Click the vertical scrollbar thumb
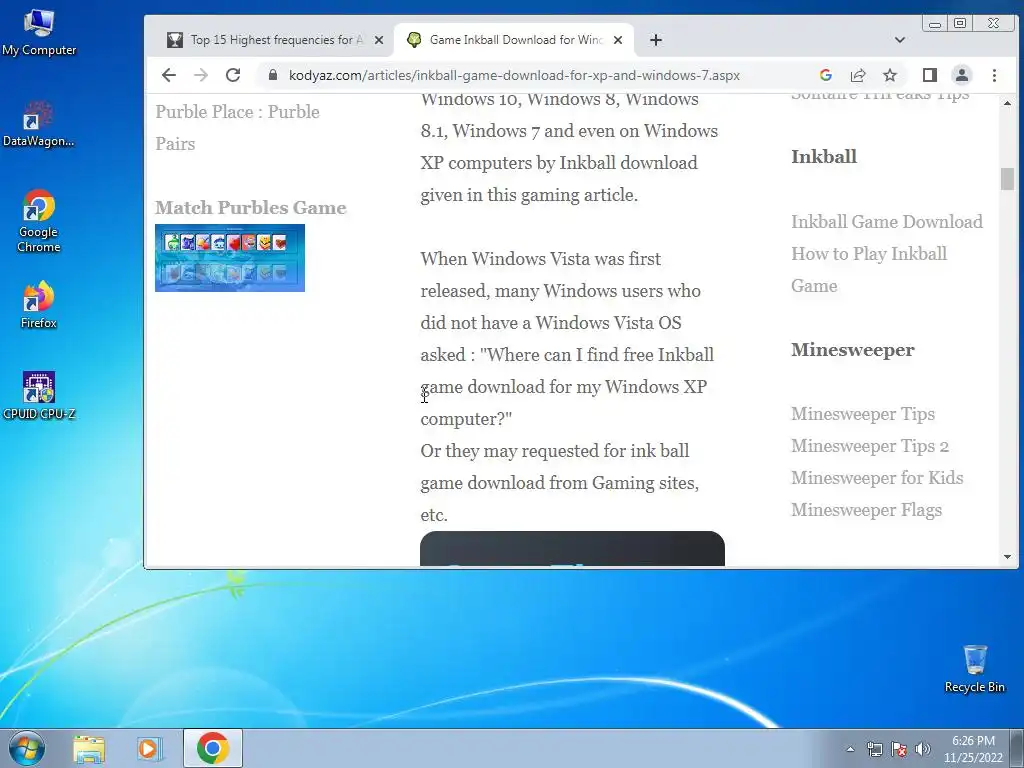The width and height of the screenshot is (1024, 768). [x=1007, y=179]
